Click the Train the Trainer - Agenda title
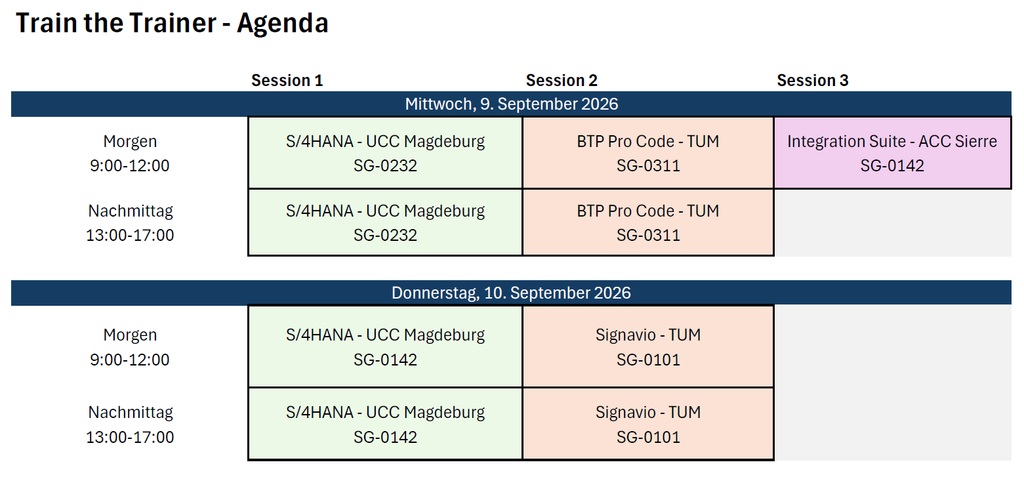The width and height of the screenshot is (1024, 483). 172,23
